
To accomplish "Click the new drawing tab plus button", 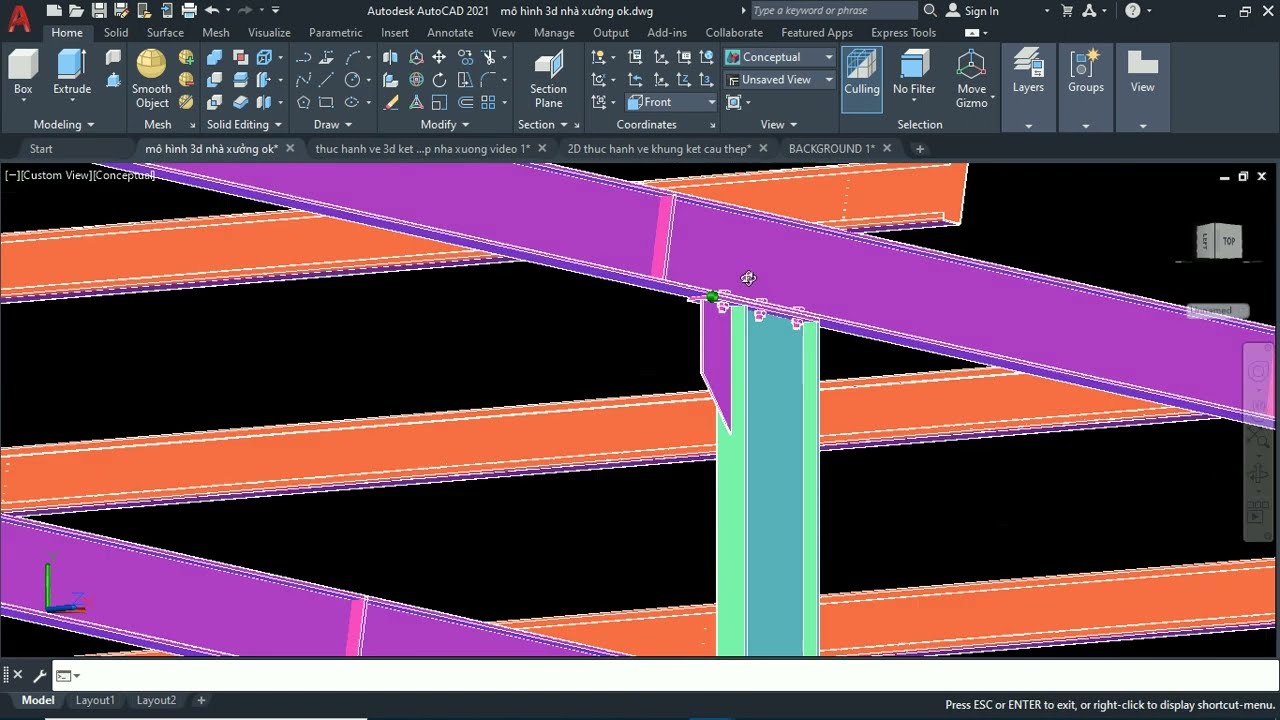I will (x=920, y=149).
